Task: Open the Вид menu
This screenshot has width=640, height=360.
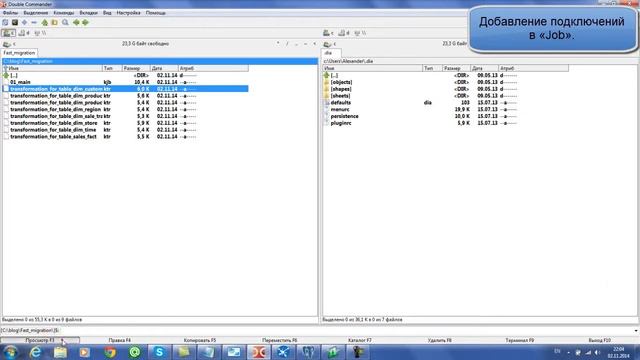Action: (x=107, y=13)
